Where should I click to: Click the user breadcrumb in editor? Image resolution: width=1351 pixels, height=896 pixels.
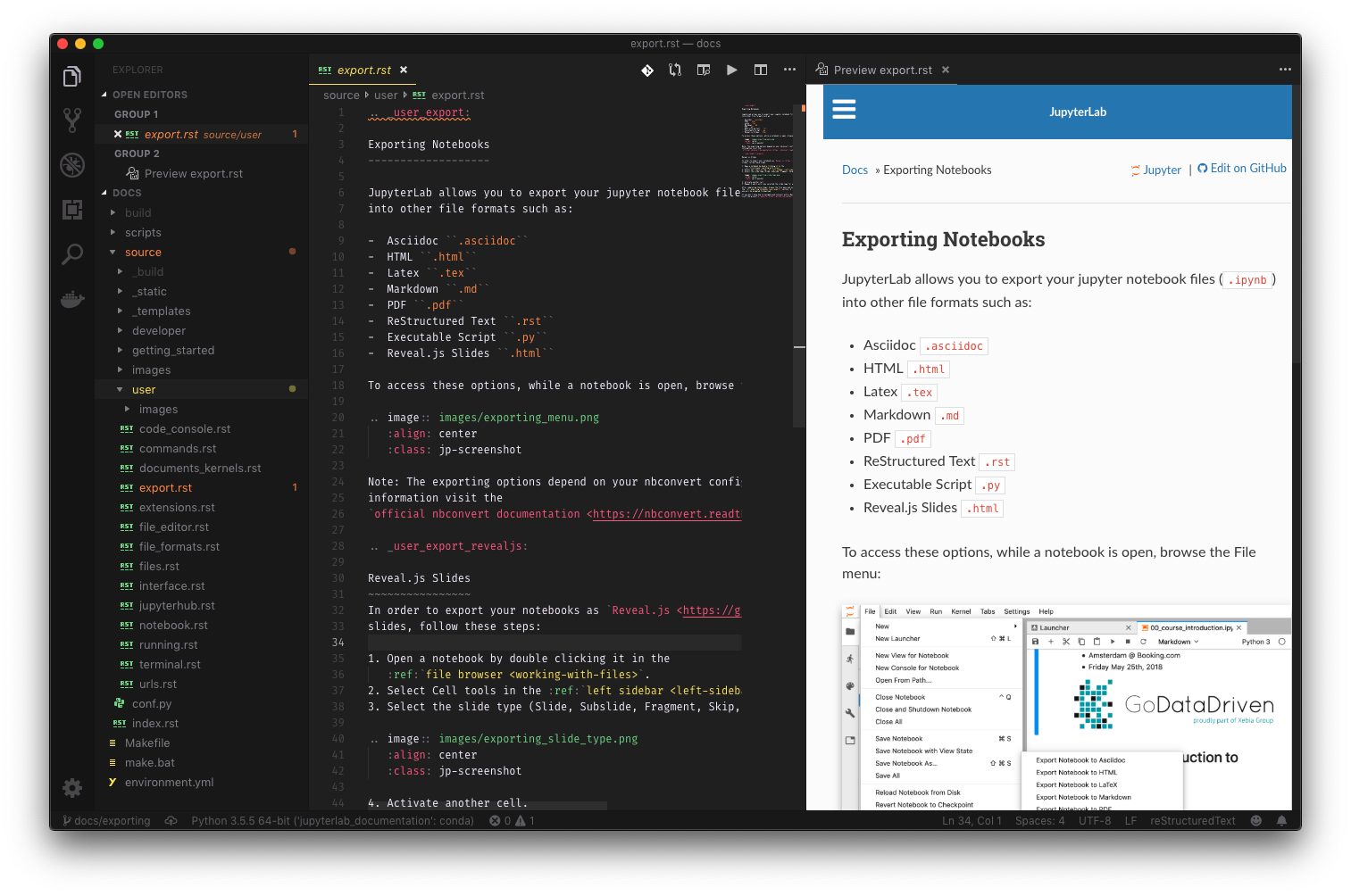(x=386, y=95)
